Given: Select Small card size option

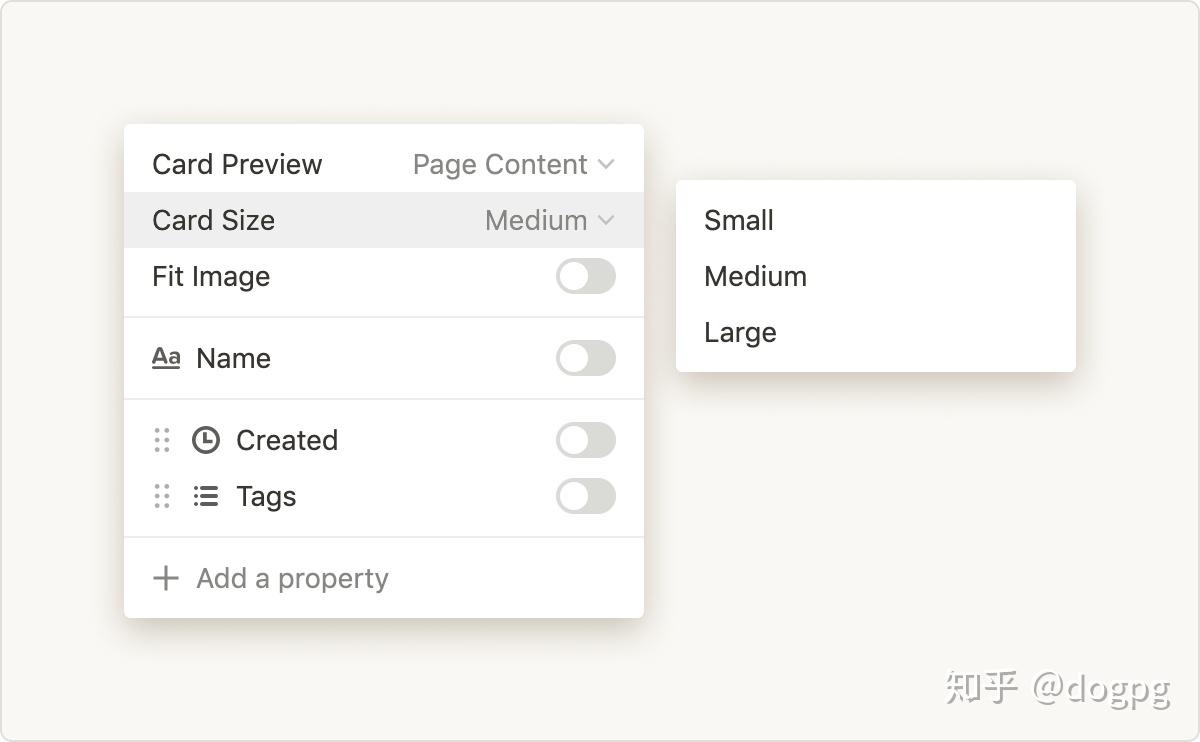Looking at the screenshot, I should [739, 220].
